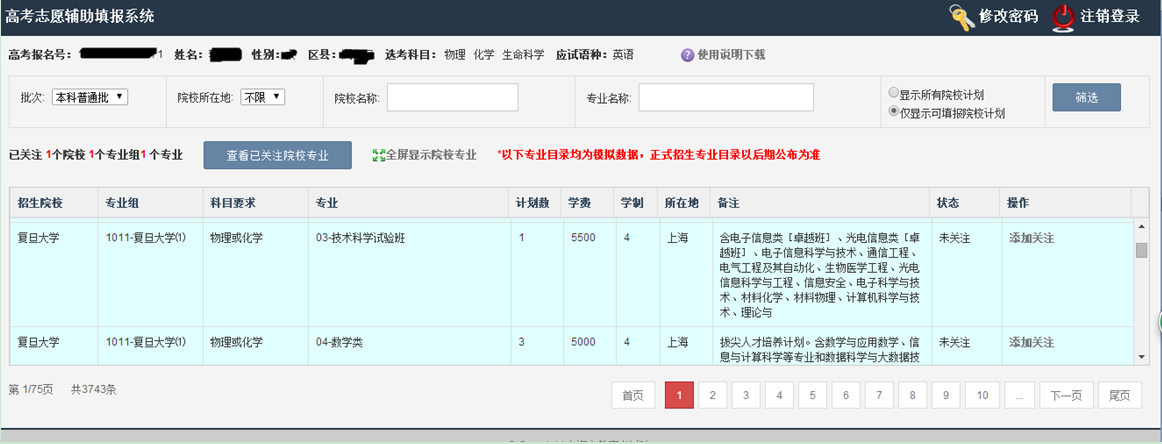1162x444 pixels.
Task: Go to page 7
Action: click(879, 396)
